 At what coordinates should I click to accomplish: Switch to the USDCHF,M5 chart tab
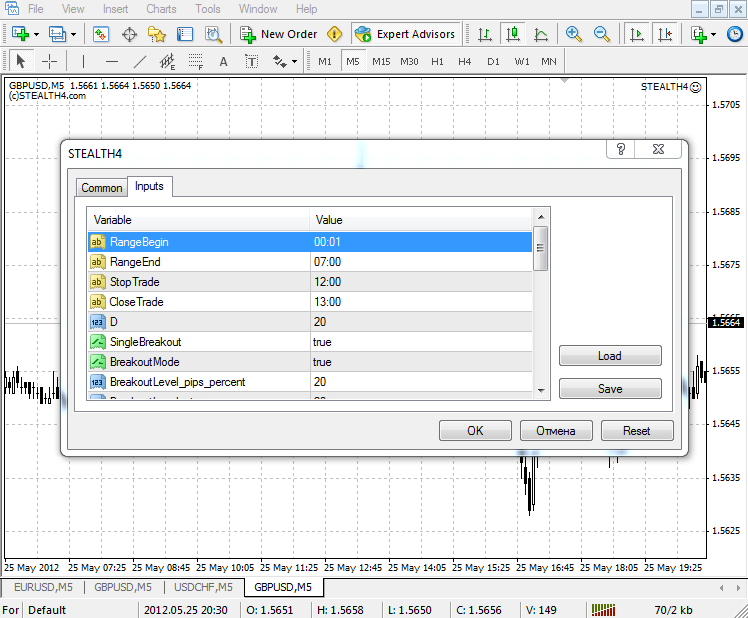tap(203, 587)
